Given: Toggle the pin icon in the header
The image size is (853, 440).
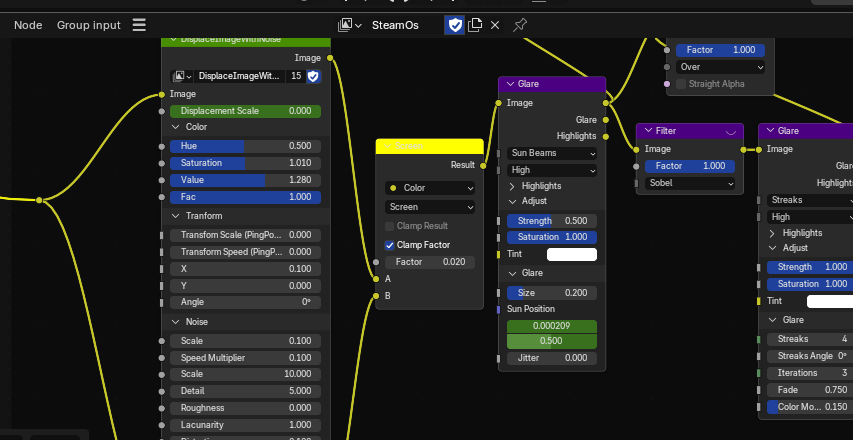Looking at the screenshot, I should [520, 25].
